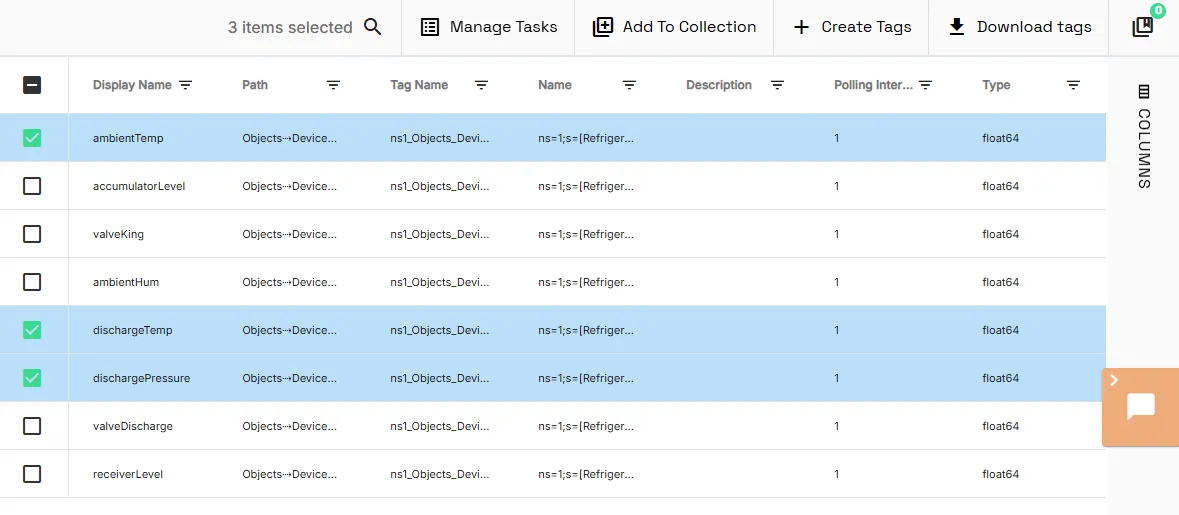The image size is (1179, 515).
Task: Open the Description column filter icon
Action: (x=777, y=85)
